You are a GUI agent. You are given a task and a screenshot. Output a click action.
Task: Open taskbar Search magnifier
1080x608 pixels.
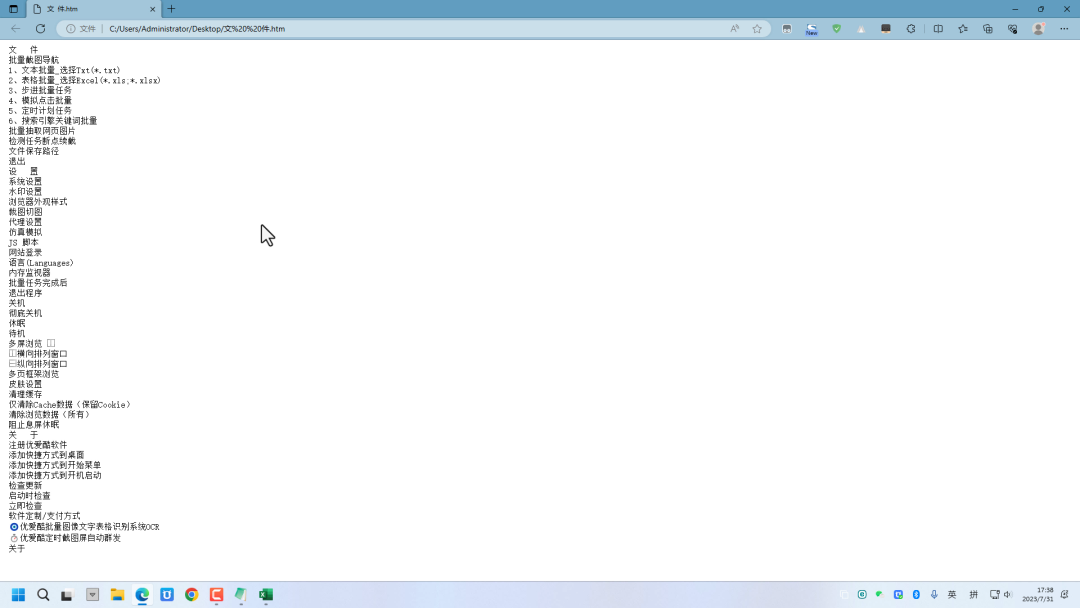(x=43, y=595)
